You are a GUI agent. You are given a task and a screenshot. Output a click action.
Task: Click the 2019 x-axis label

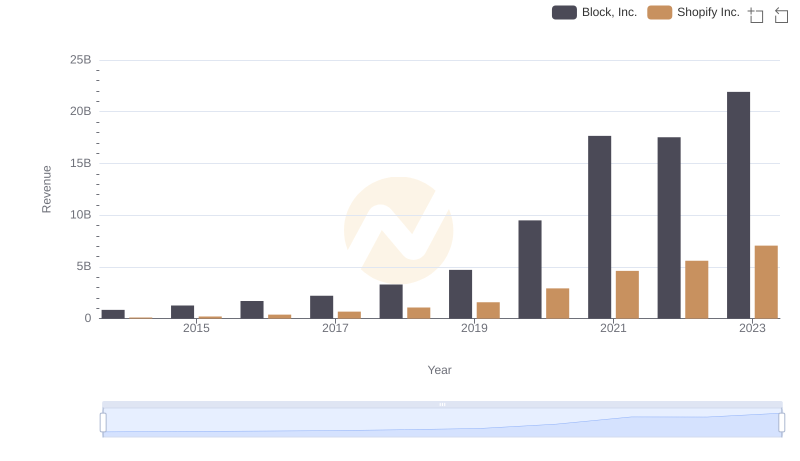click(474, 328)
